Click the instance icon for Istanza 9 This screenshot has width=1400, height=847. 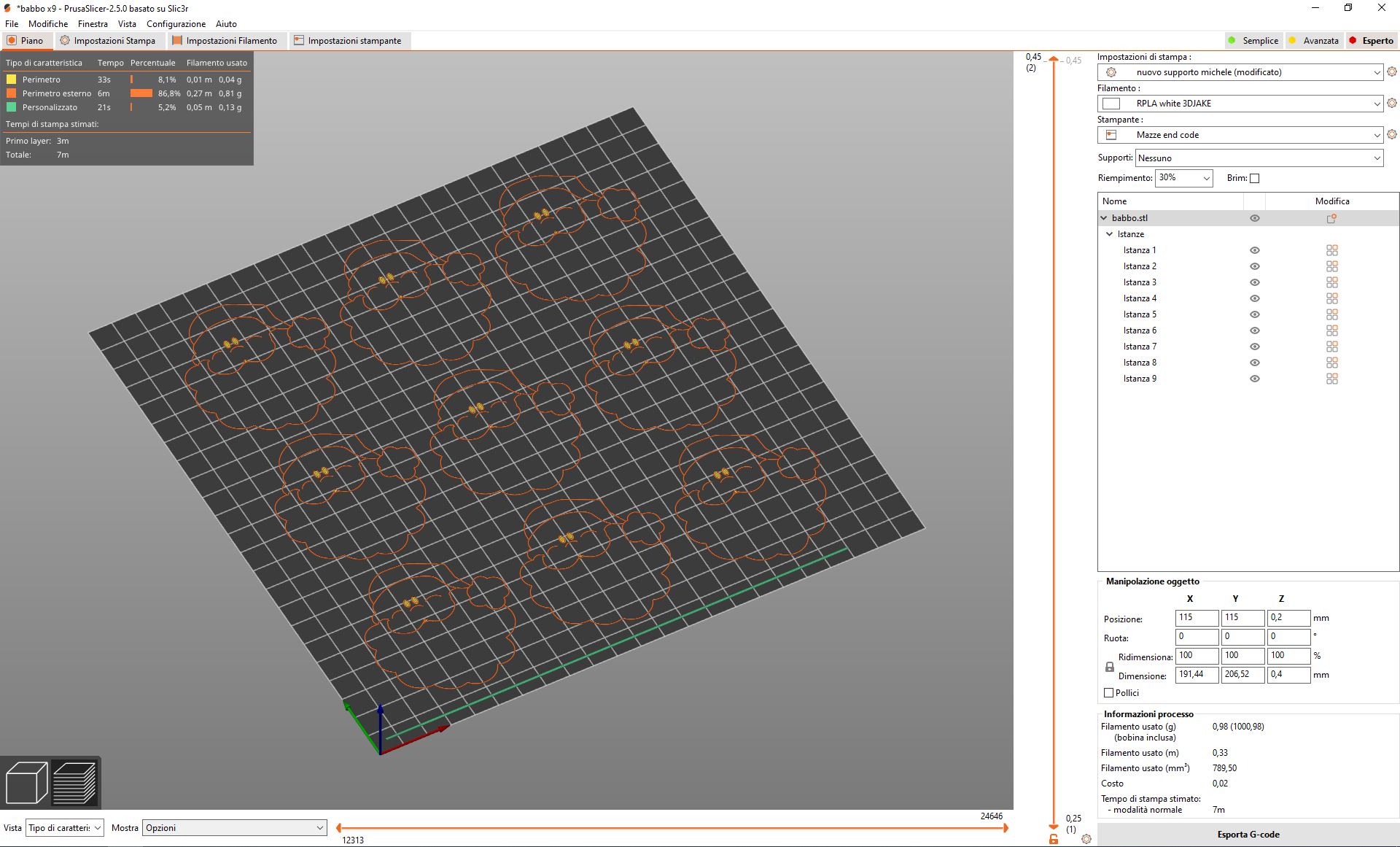coord(1331,379)
